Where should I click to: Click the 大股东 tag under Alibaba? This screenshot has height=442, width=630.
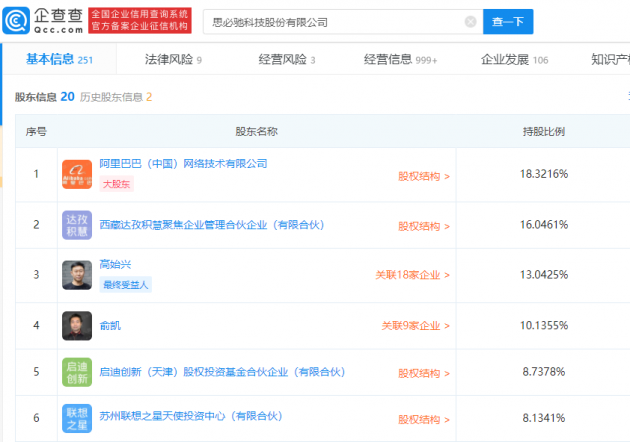(117, 184)
